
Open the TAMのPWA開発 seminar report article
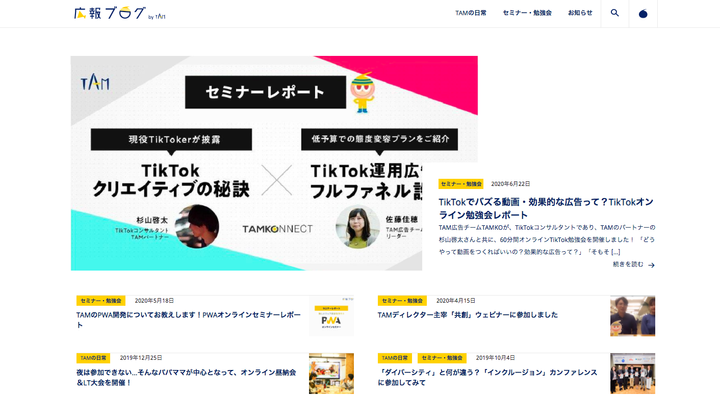(189, 320)
